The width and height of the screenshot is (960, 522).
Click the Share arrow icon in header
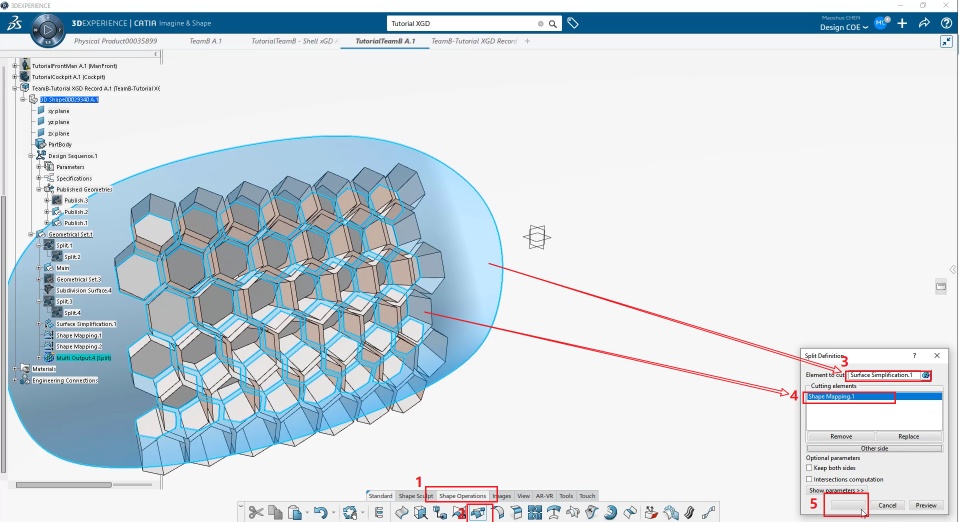924,23
